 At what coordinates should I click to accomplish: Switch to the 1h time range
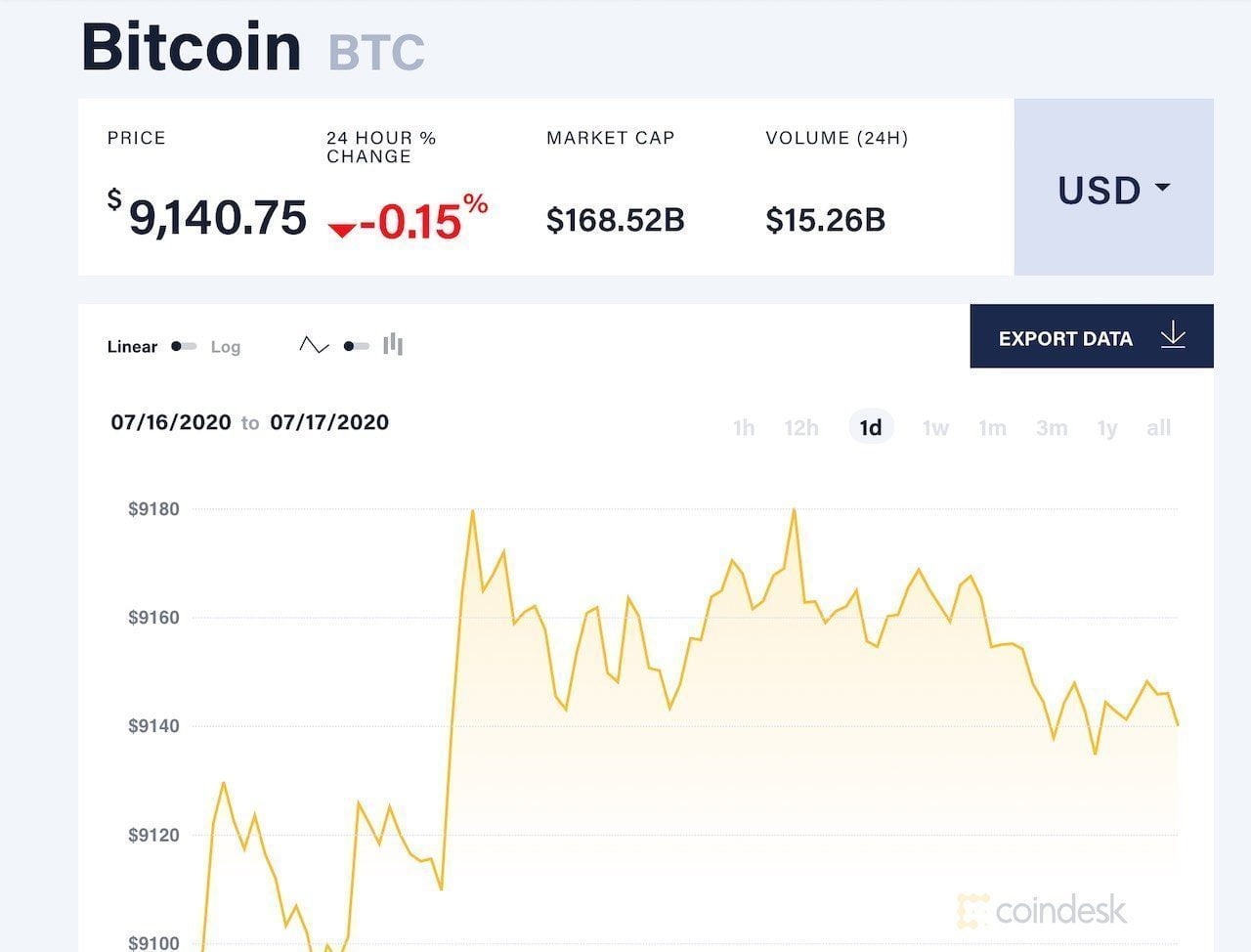(744, 427)
